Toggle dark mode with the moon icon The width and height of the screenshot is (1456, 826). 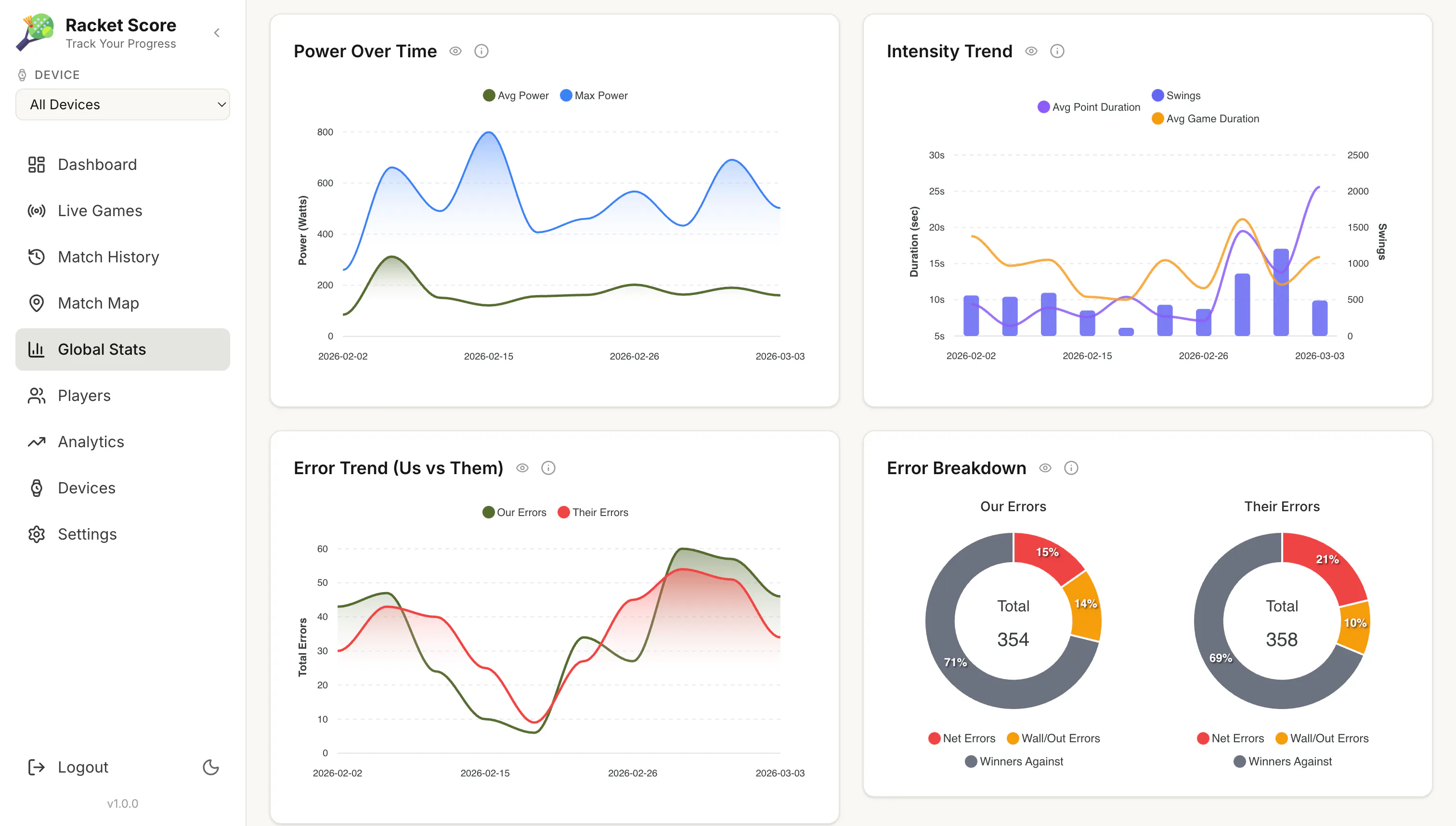click(211, 768)
